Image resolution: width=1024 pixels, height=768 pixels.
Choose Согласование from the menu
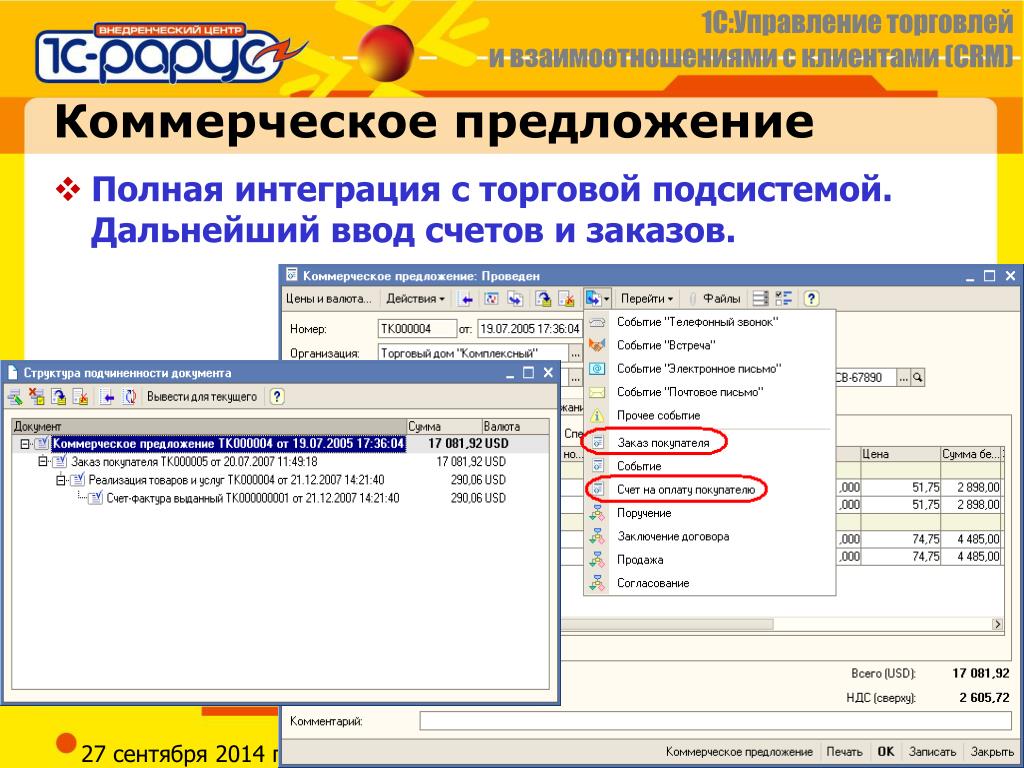pyautogui.click(x=709, y=583)
